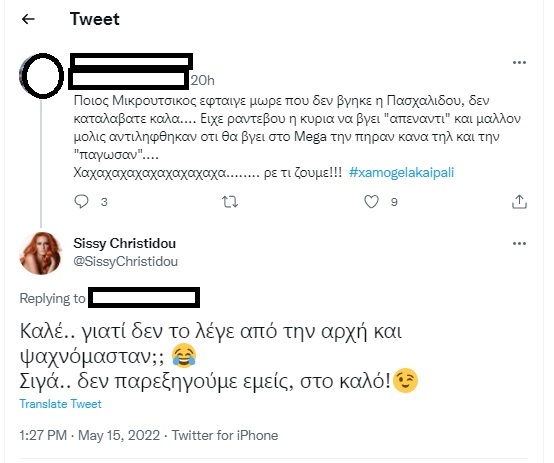Image resolution: width=554 pixels, height=463 pixels.
Task: Go back using the arrow beside Tweet
Action: tap(28, 19)
